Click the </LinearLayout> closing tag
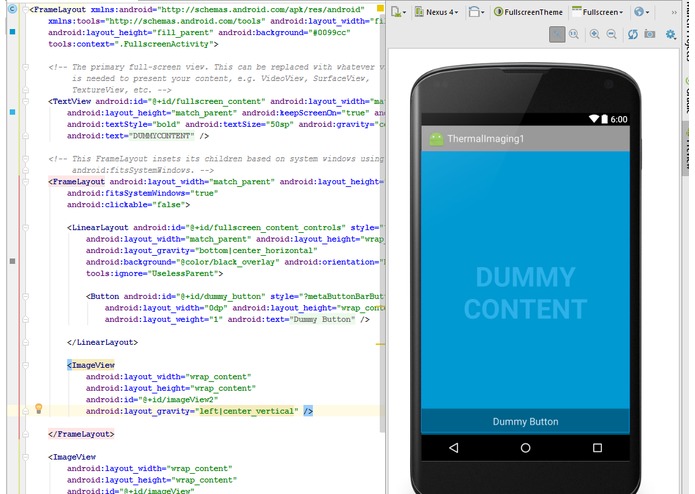695x494 pixels. 102,342
